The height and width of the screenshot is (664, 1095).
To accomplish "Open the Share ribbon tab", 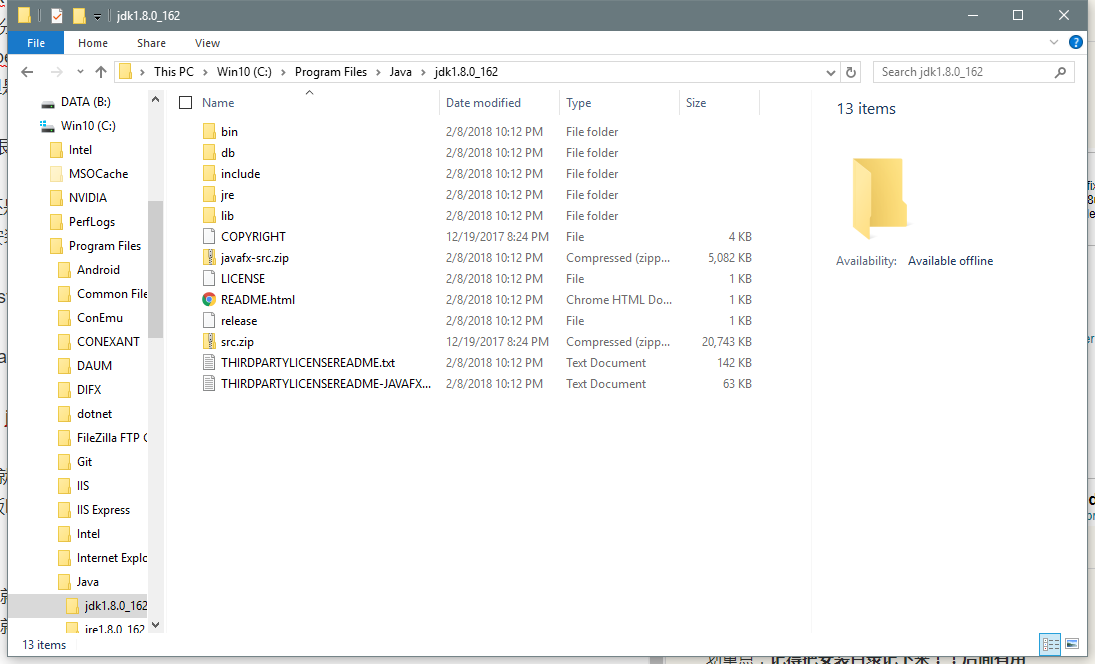I will [x=152, y=43].
